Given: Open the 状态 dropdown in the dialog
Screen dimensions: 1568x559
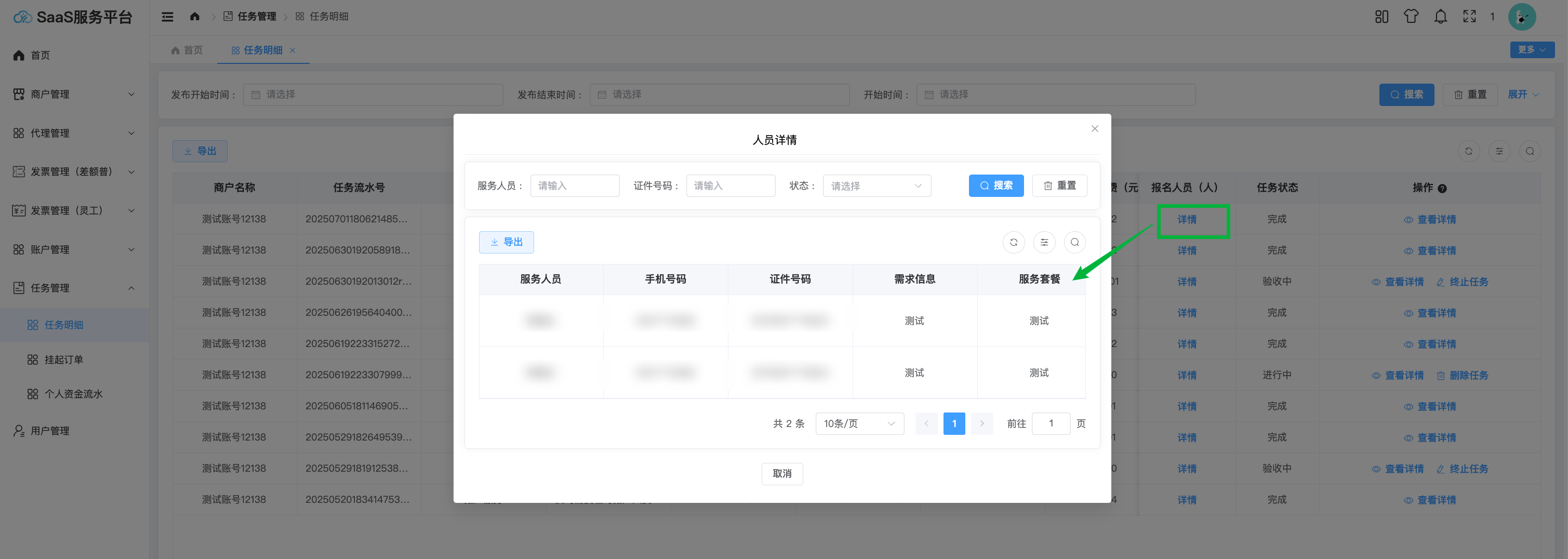Looking at the screenshot, I should pos(876,185).
